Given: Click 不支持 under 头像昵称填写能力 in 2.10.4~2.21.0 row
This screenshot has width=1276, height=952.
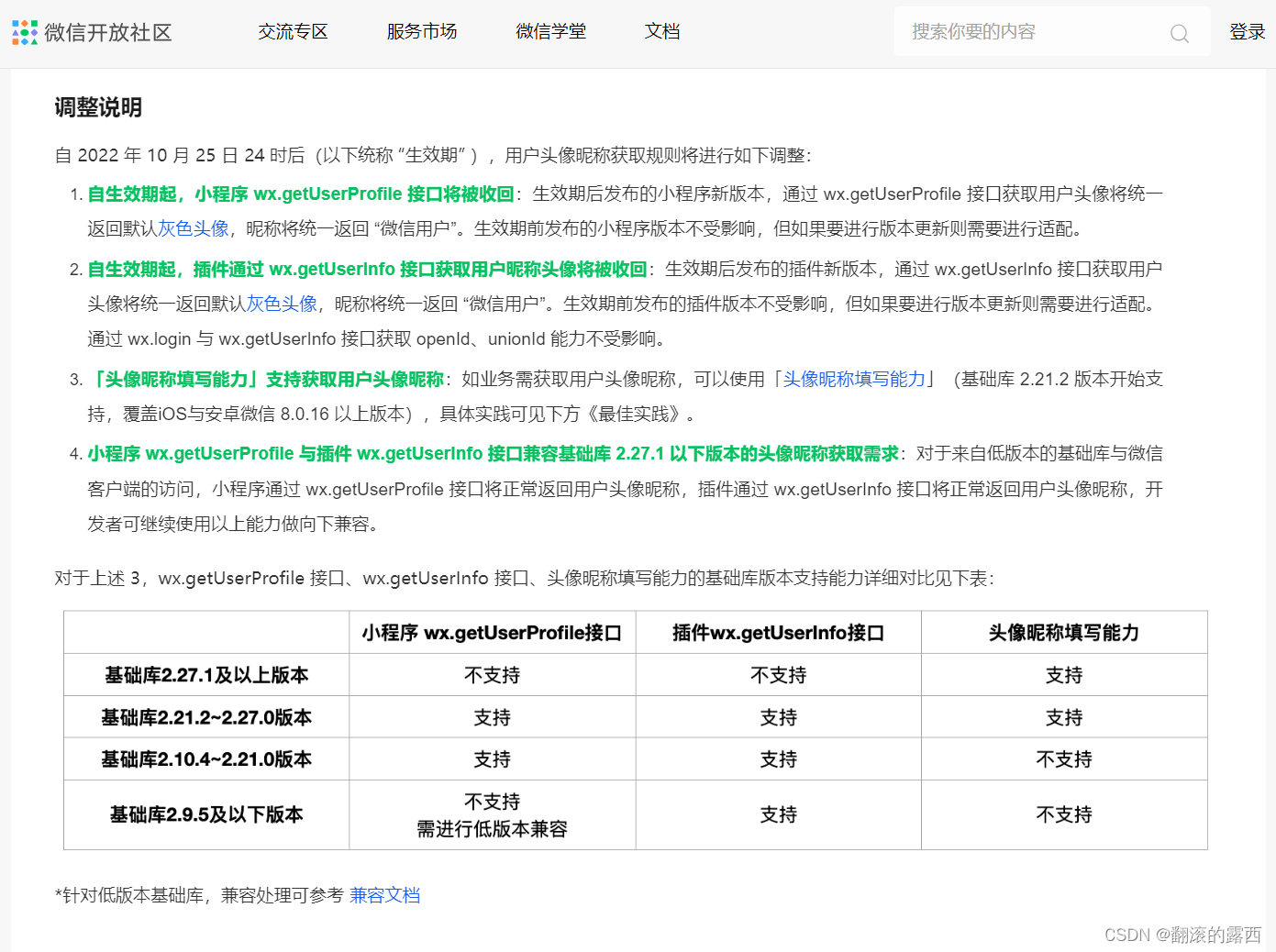Looking at the screenshot, I should pyautogui.click(x=1064, y=759).
